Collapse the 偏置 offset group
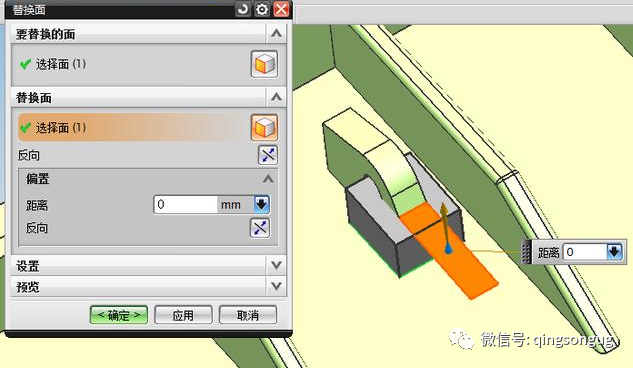 click(268, 179)
